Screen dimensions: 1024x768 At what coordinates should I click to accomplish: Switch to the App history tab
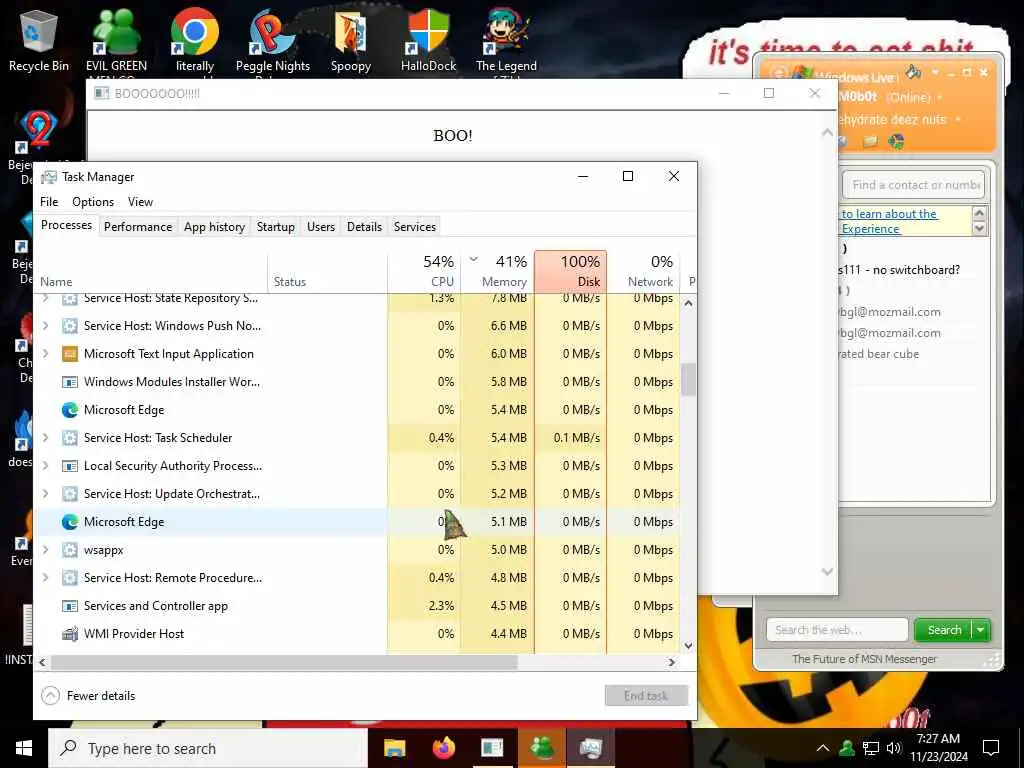214,227
